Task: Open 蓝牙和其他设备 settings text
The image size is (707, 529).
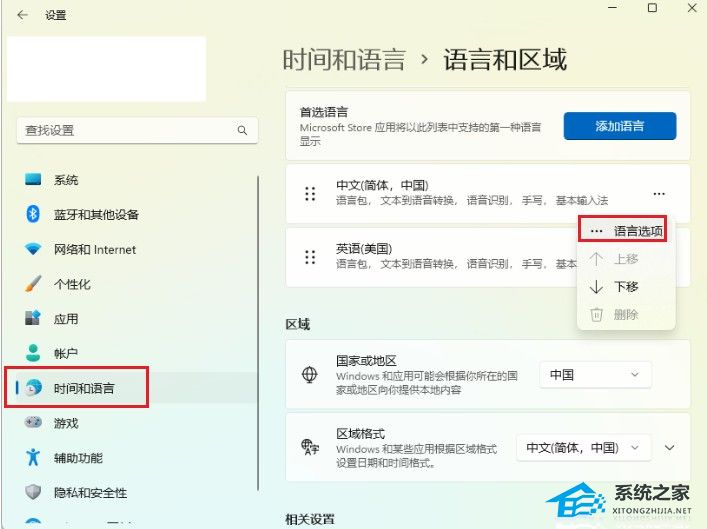Action: point(96,215)
